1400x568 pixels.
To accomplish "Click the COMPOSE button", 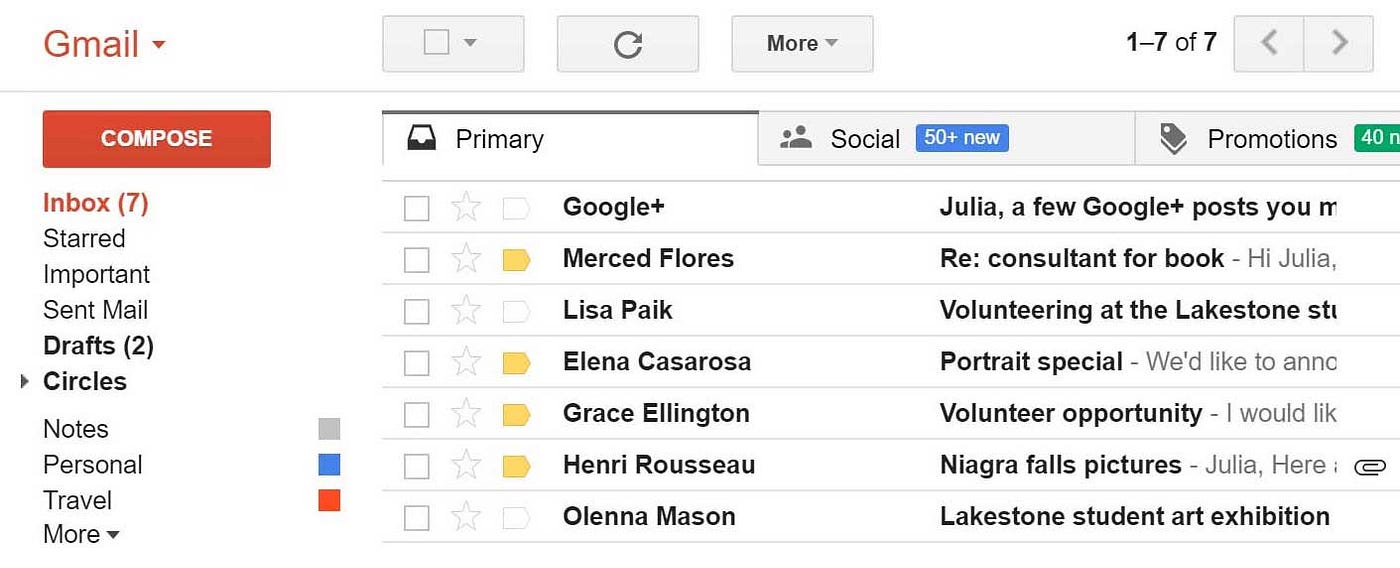I will click(157, 139).
